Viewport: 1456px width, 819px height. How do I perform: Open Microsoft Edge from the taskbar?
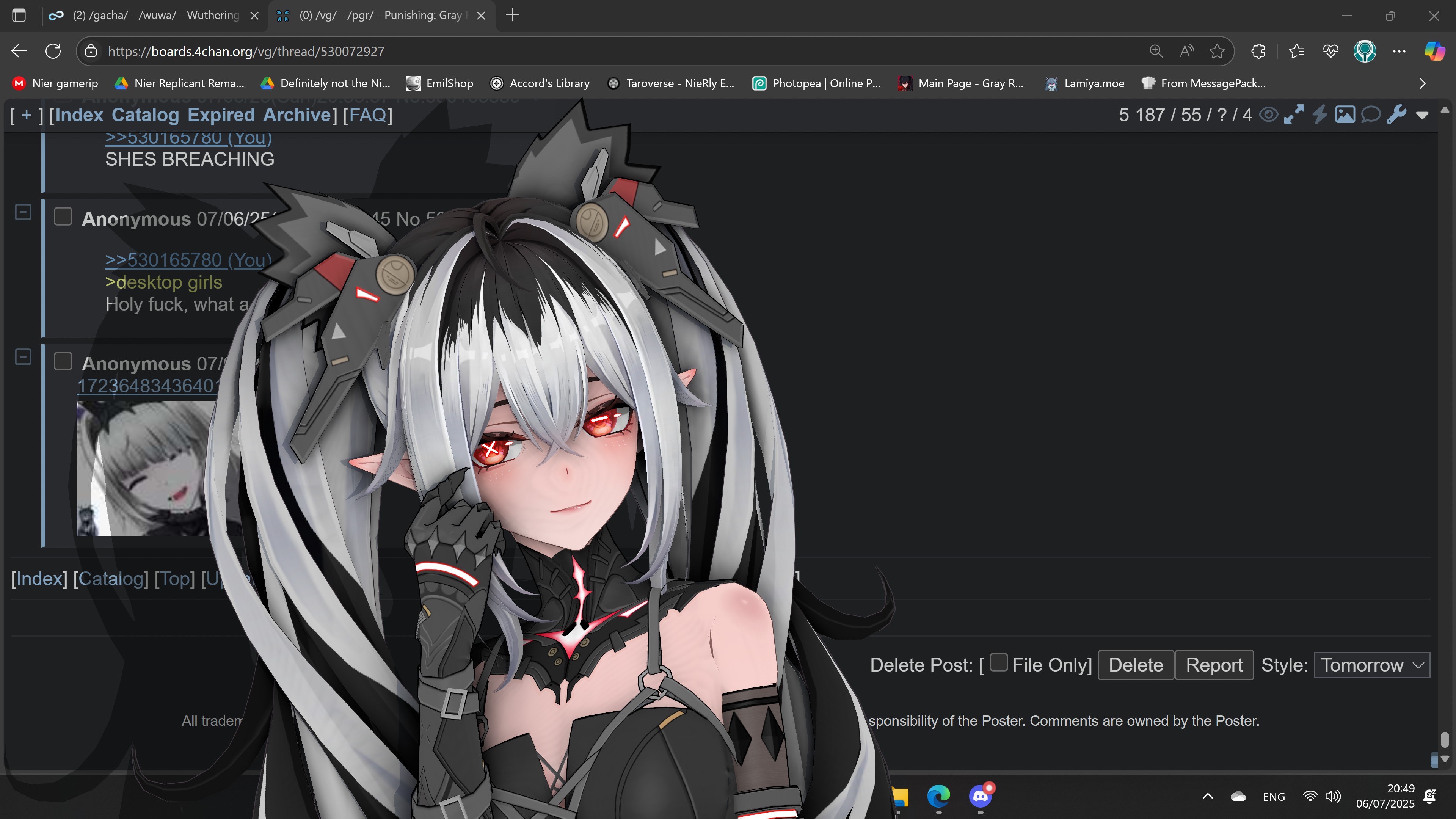[x=939, y=796]
